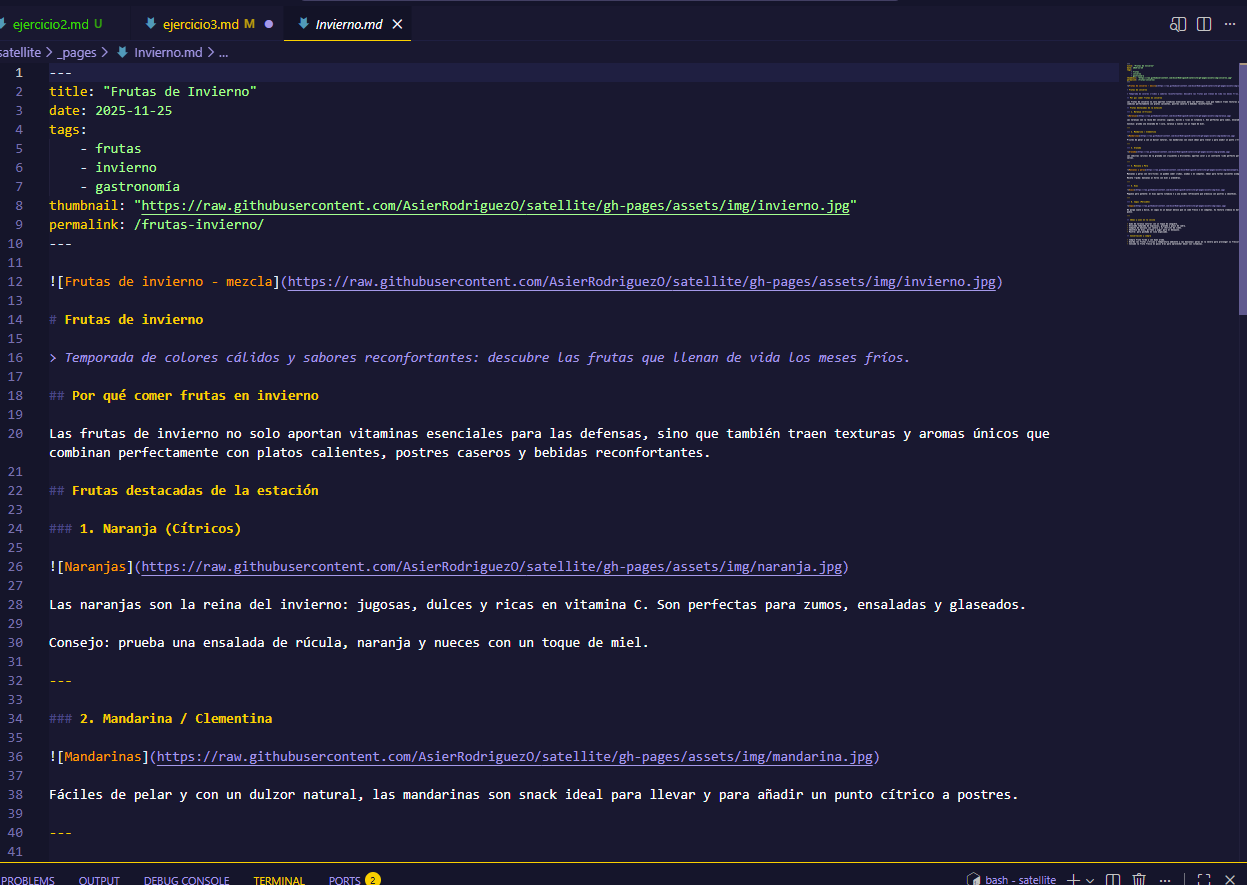Select line number 14 in the gutter
Viewport: 1247px width, 885px height.
[x=19, y=318]
